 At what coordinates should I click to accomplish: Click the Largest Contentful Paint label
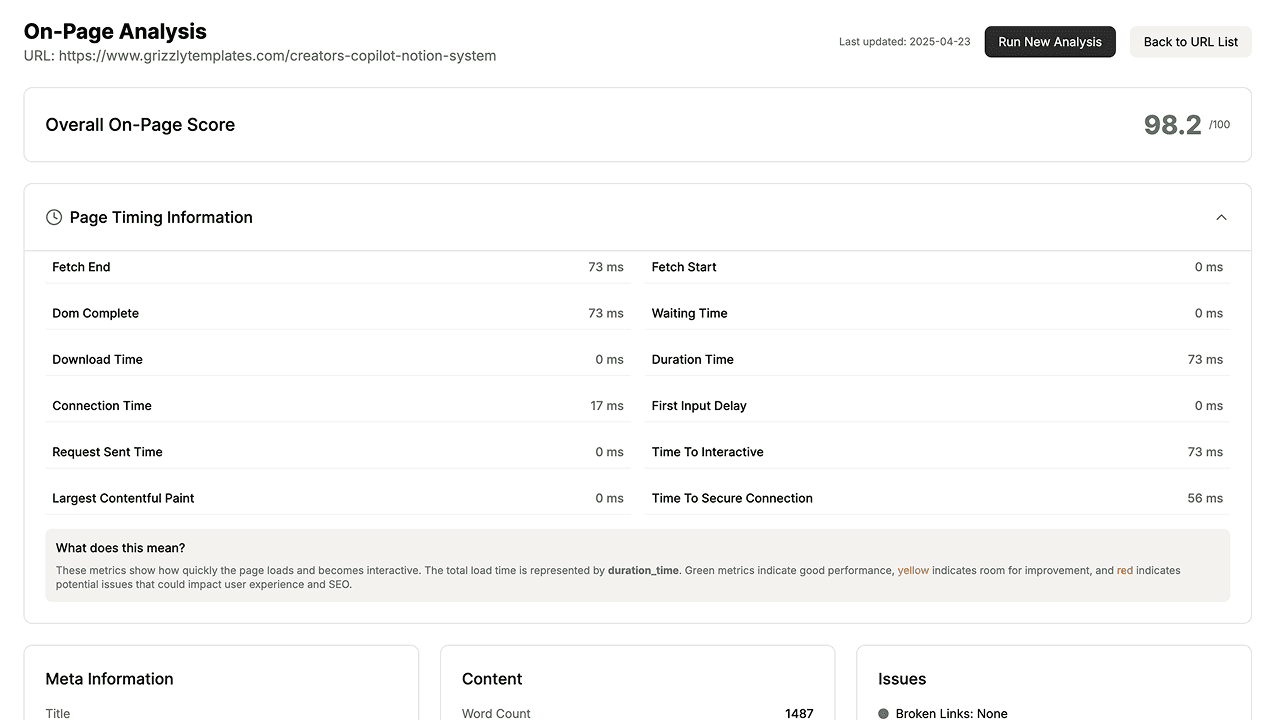[123, 498]
